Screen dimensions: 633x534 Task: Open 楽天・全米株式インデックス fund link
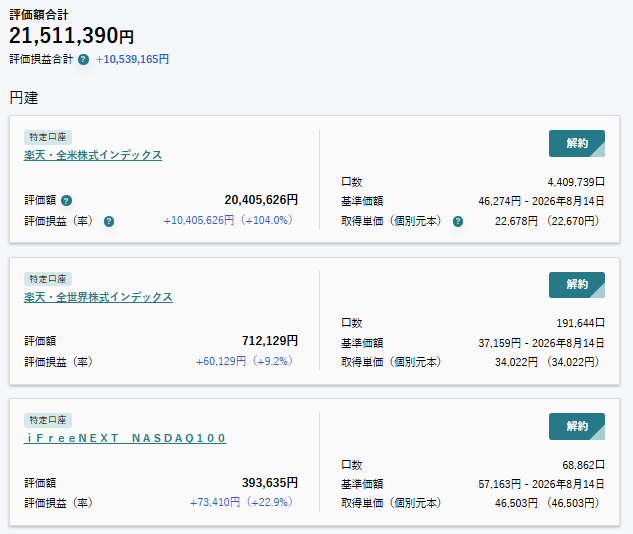point(93,155)
